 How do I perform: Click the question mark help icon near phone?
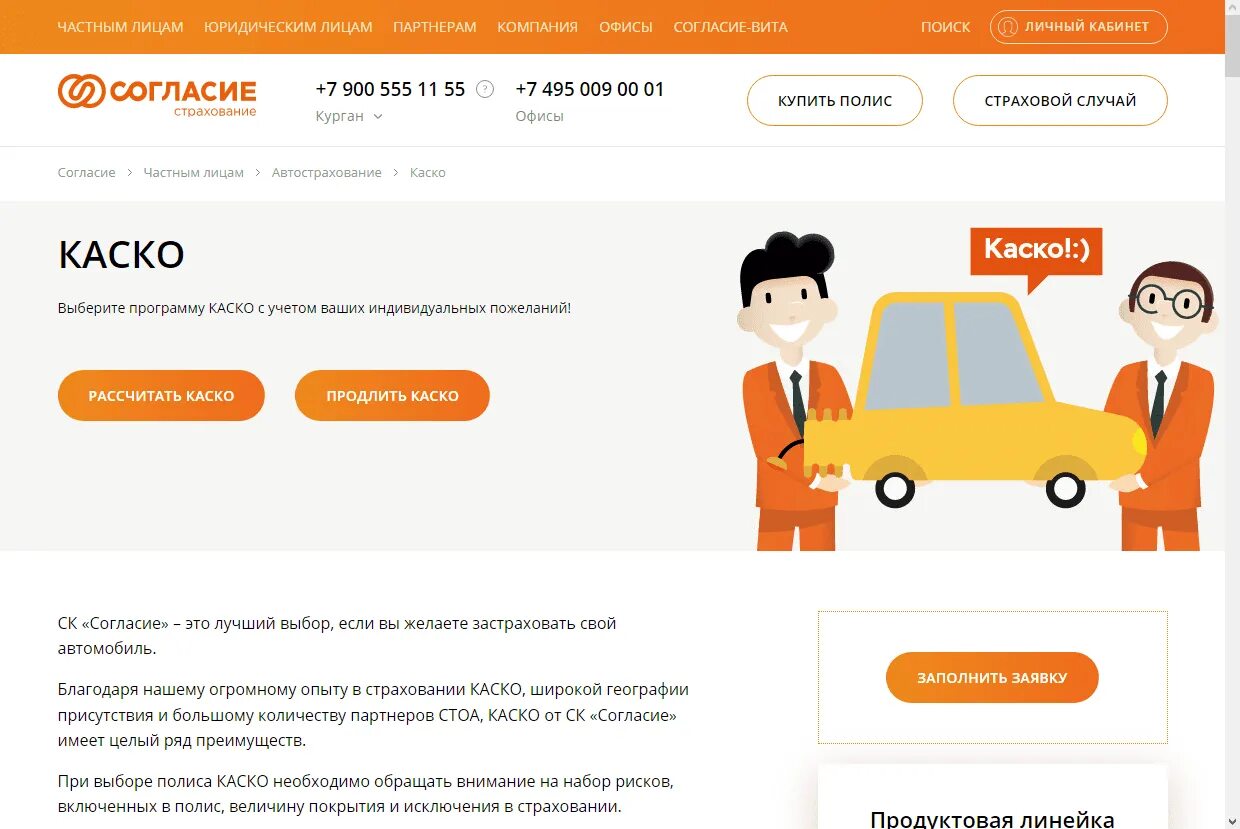point(485,89)
